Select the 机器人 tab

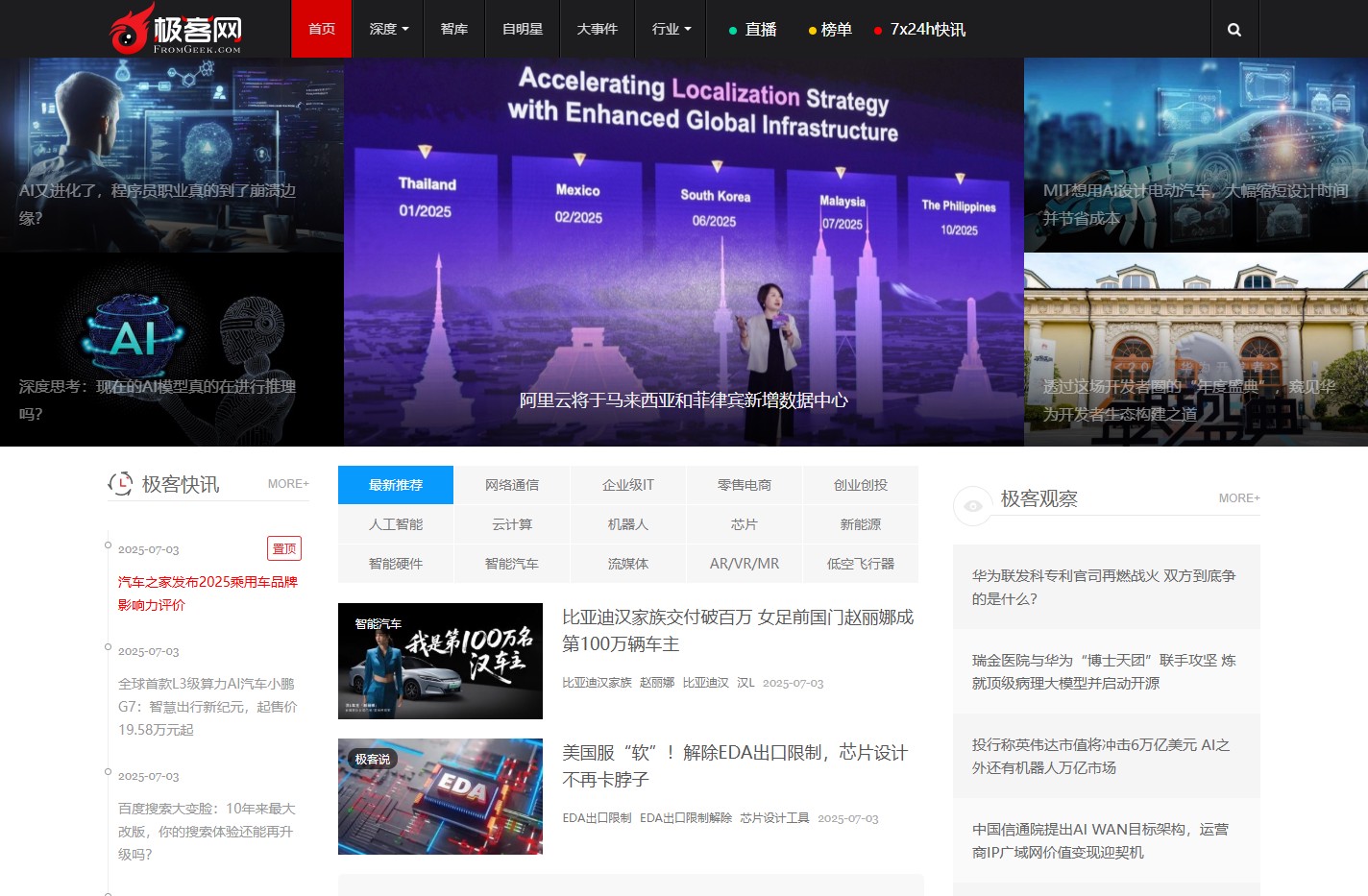628,524
